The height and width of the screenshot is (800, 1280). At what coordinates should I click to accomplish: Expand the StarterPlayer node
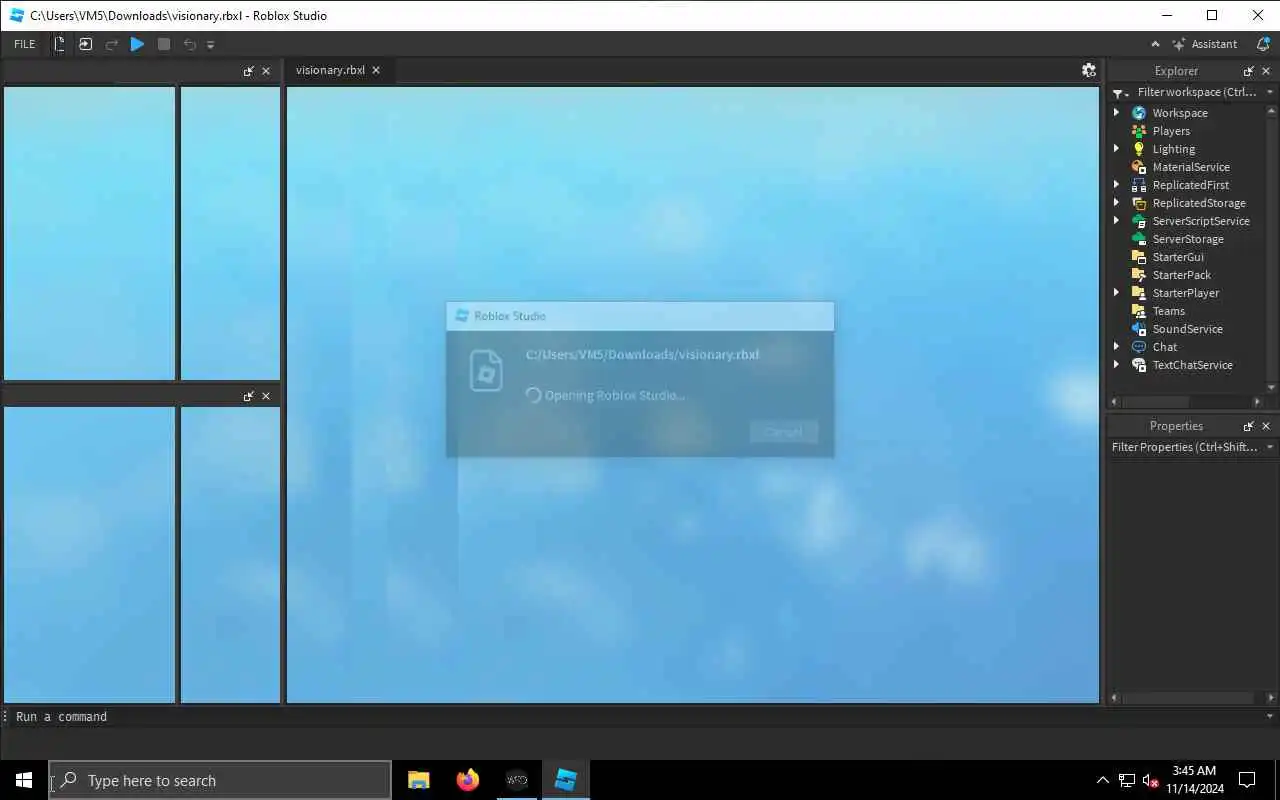tap(1117, 293)
